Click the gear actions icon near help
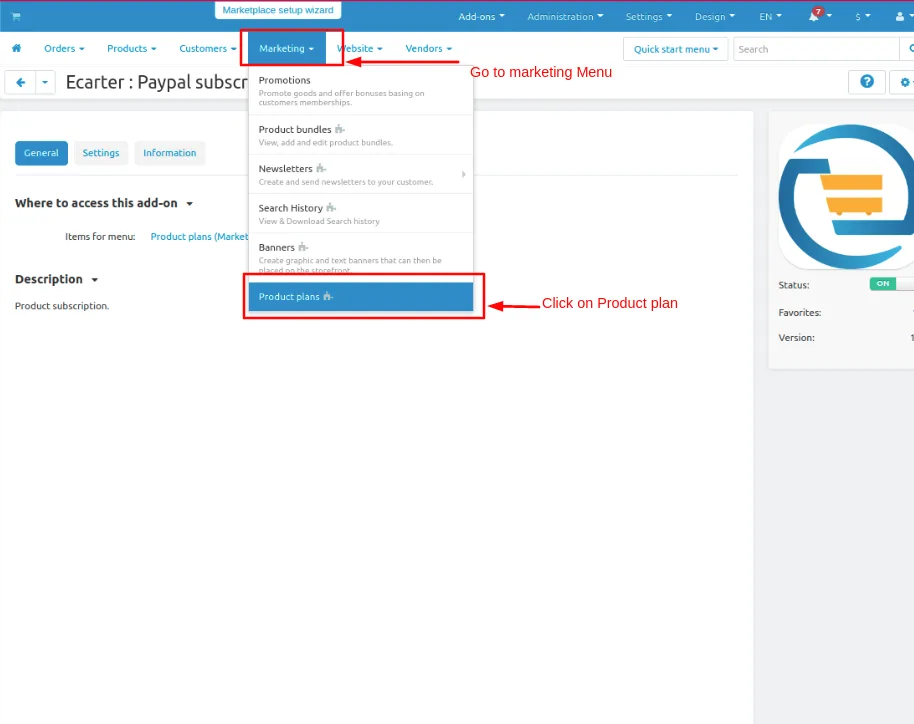Screen dimensions: 914x724 pyautogui.click(x=904, y=82)
